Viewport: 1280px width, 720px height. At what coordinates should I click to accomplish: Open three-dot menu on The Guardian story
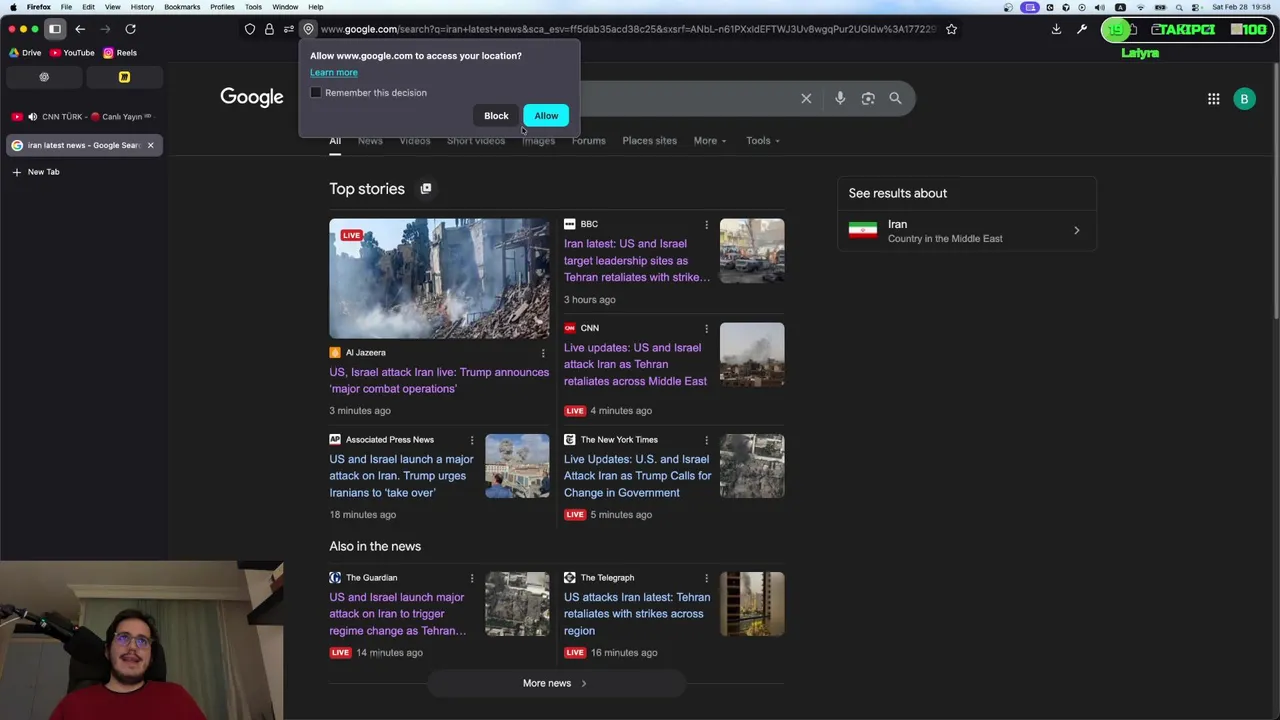(x=472, y=578)
